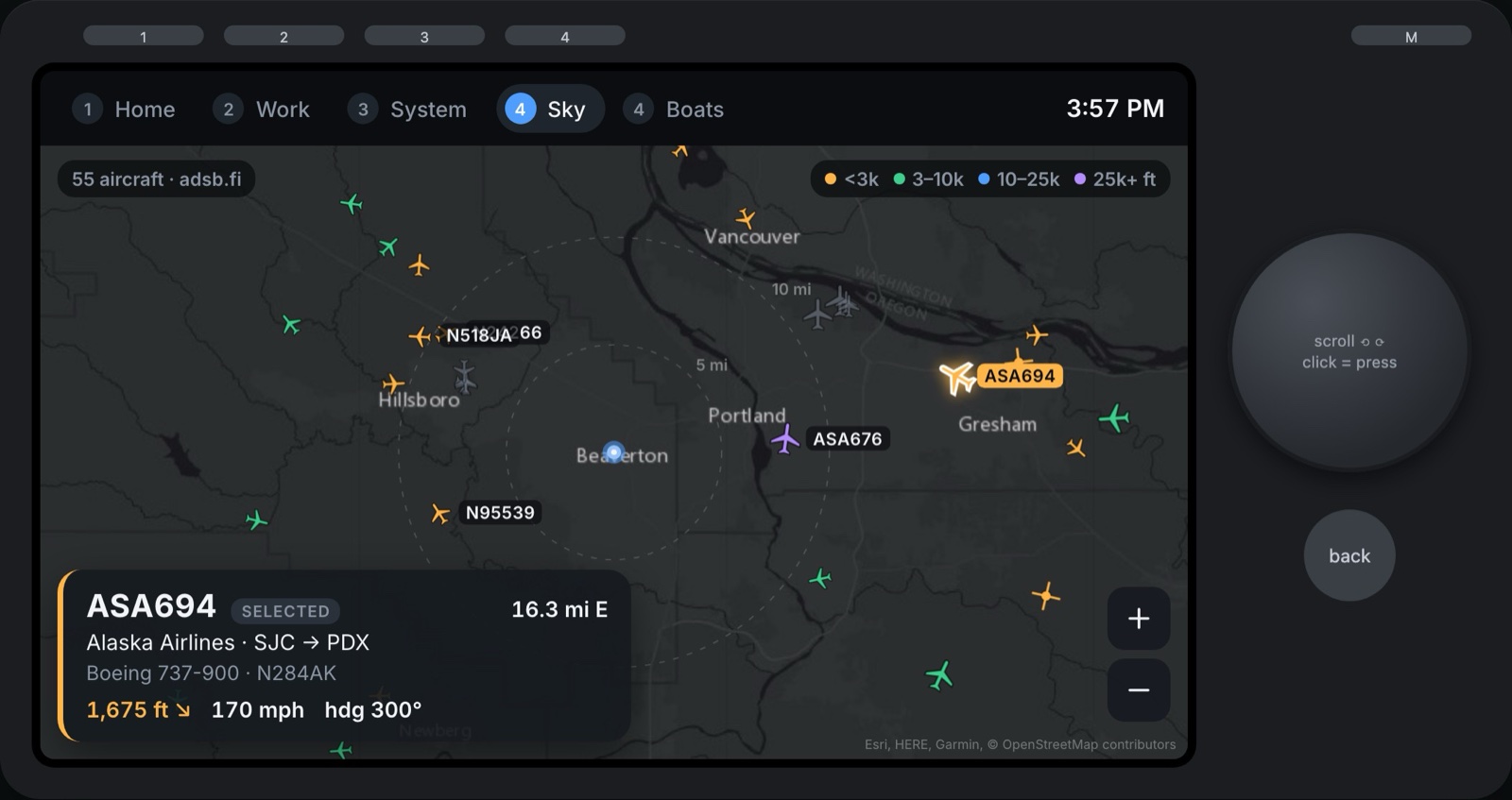Click the N518JA callsign label
Screen dimensions: 1512x800
(x=479, y=335)
